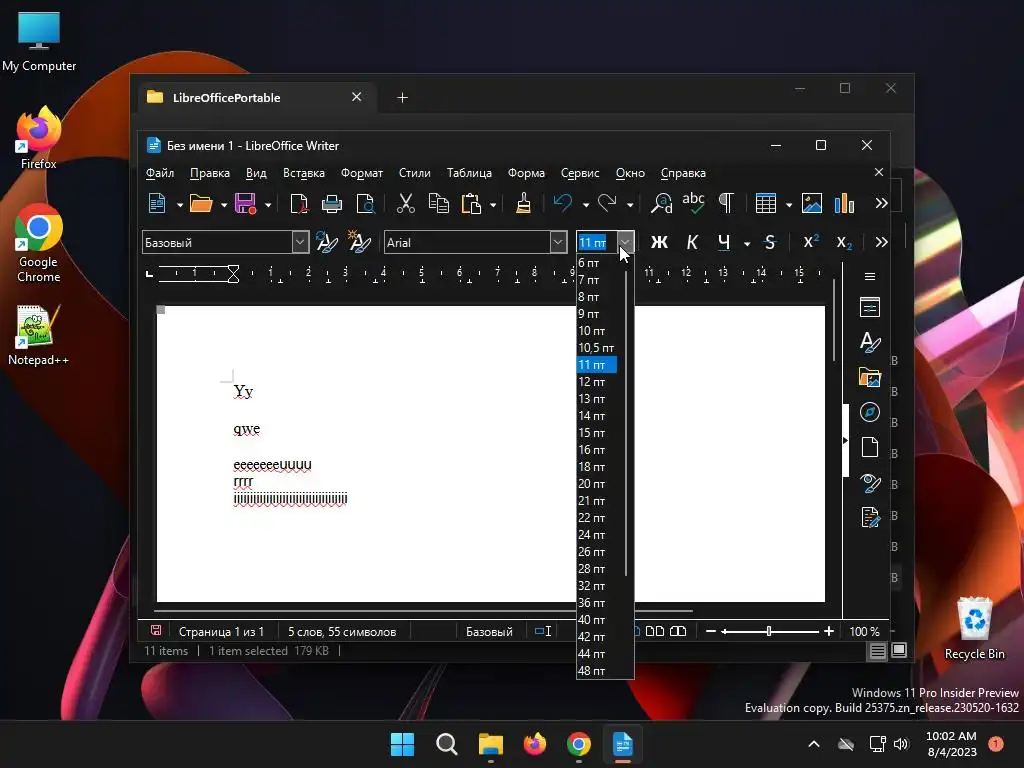This screenshot has height=768, width=1024.
Task: Expand the Save button dropdown arrow
Action: 268,205
